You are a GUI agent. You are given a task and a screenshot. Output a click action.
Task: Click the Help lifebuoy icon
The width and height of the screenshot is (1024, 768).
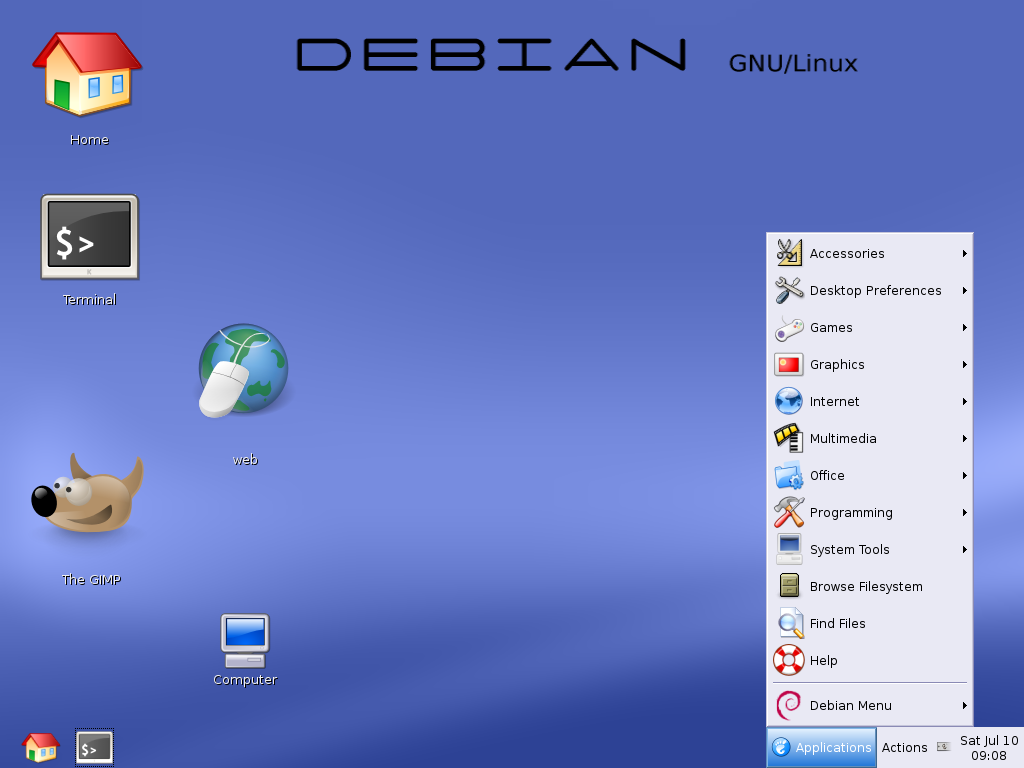pyautogui.click(x=789, y=660)
